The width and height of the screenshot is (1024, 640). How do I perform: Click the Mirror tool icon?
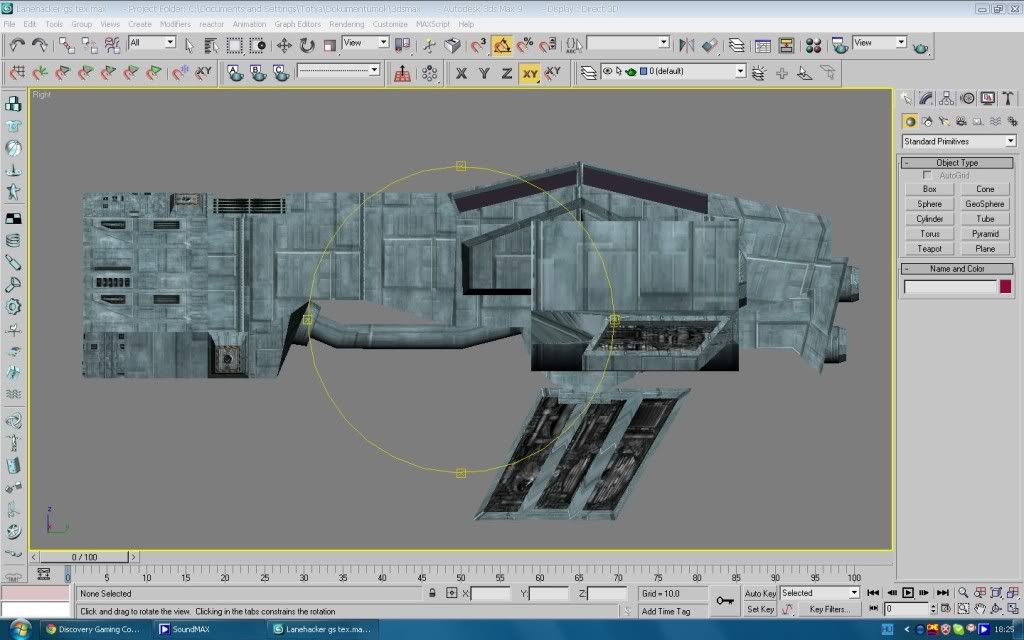point(687,45)
